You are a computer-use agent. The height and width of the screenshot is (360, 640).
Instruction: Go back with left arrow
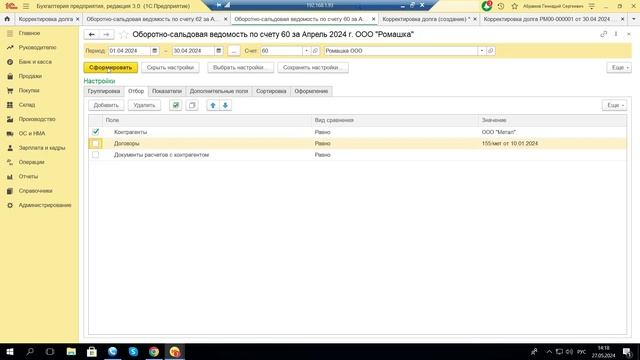pos(92,35)
